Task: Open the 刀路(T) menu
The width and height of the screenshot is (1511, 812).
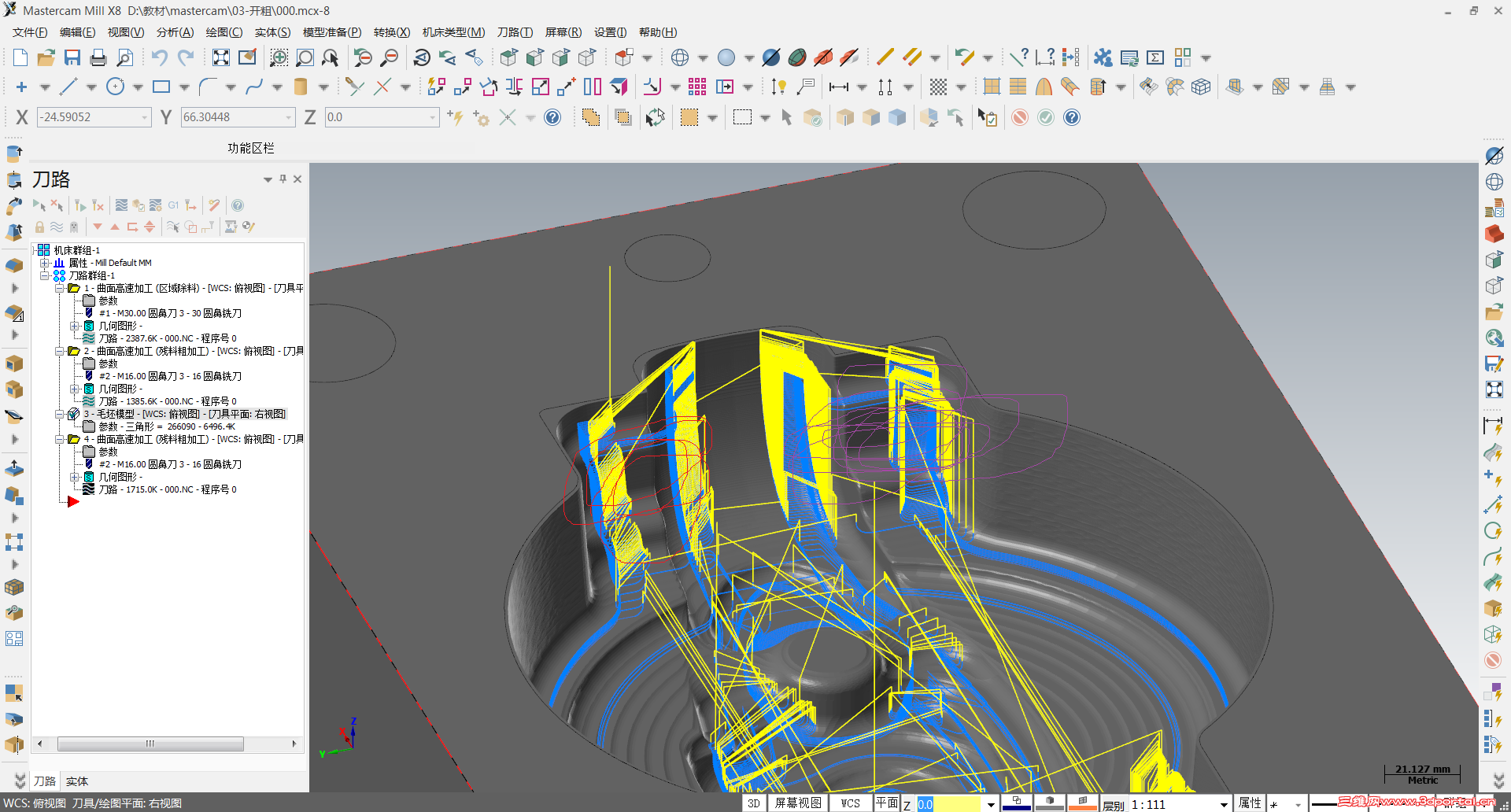Action: [x=515, y=32]
